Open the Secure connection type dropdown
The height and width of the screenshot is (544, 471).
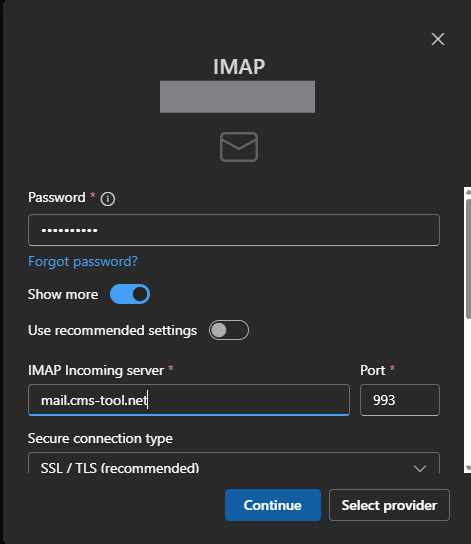[234, 463]
